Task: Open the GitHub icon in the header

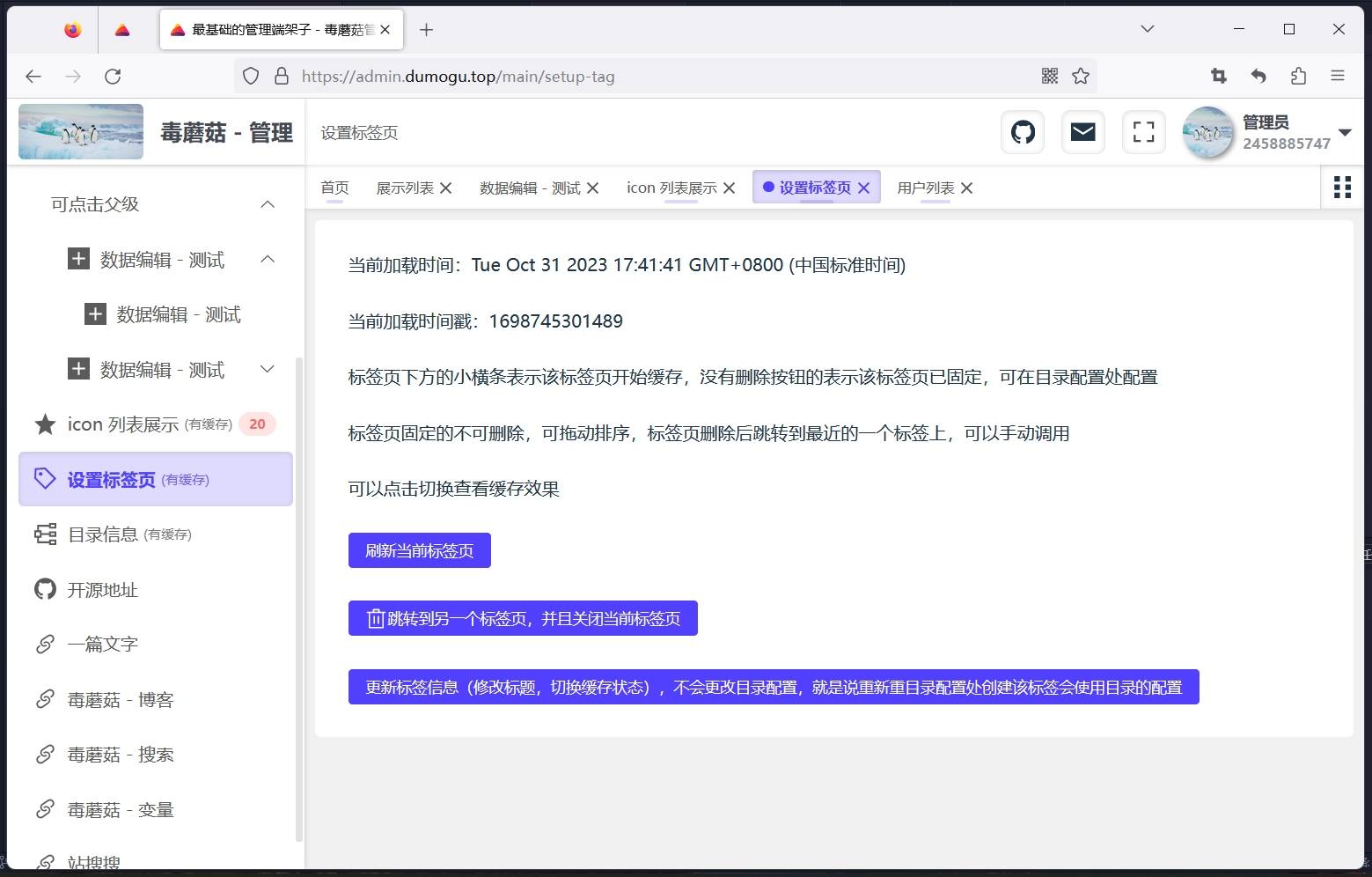Action: [x=1021, y=131]
